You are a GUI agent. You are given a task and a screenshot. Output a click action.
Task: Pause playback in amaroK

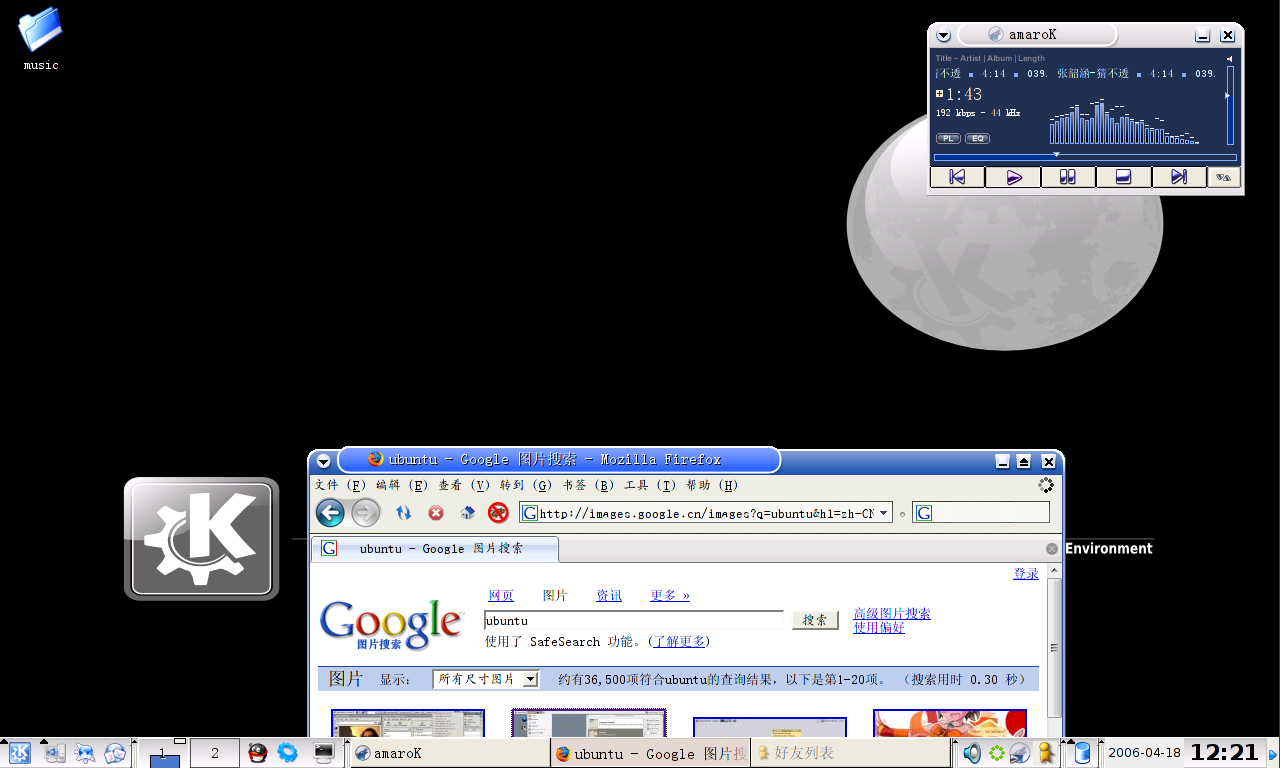click(1068, 177)
